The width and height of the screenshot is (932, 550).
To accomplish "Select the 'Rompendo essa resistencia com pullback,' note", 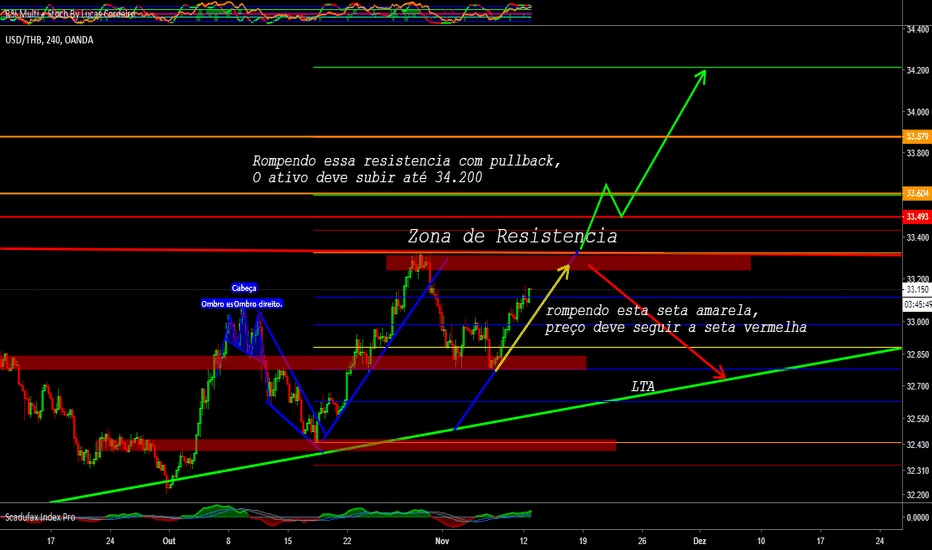I will point(407,161).
